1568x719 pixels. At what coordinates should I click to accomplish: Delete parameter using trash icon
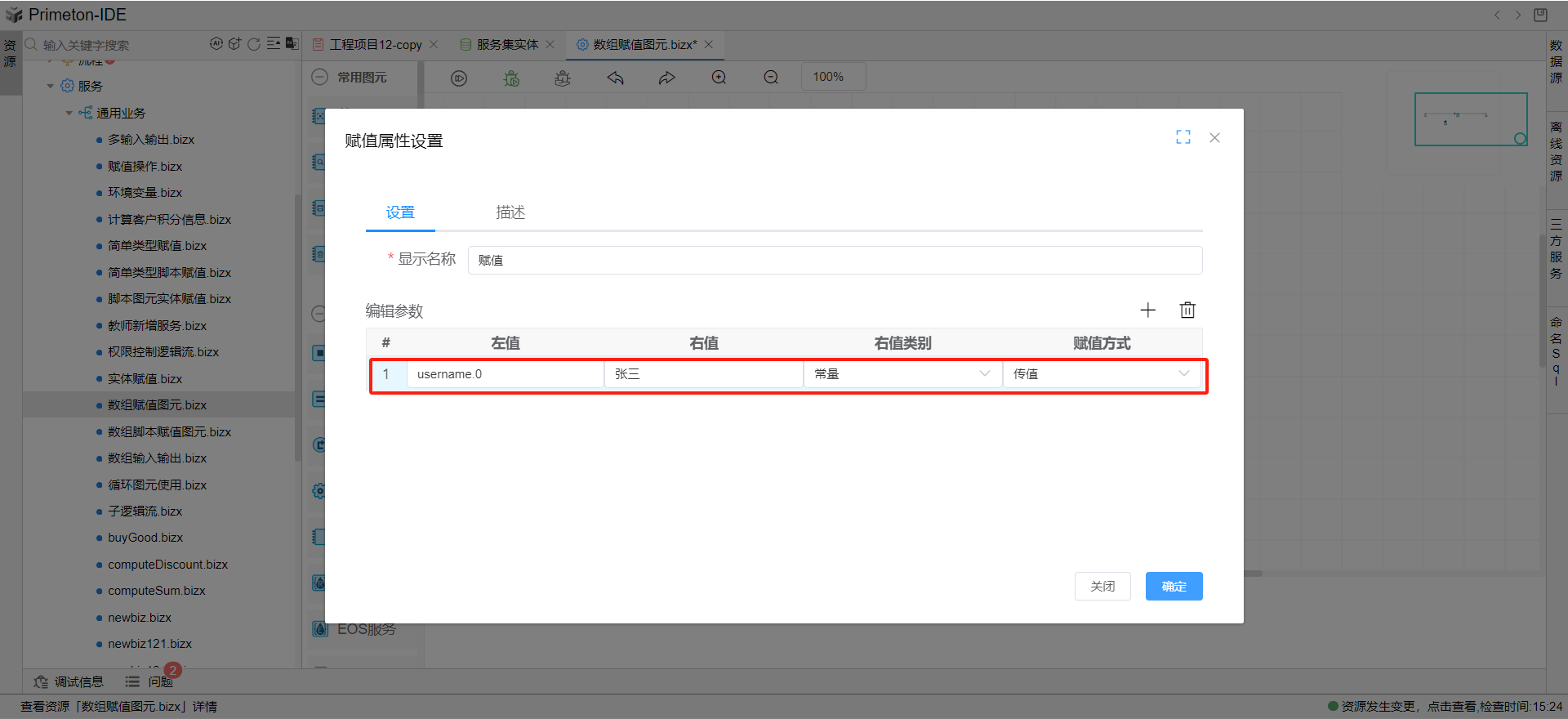(1187, 310)
